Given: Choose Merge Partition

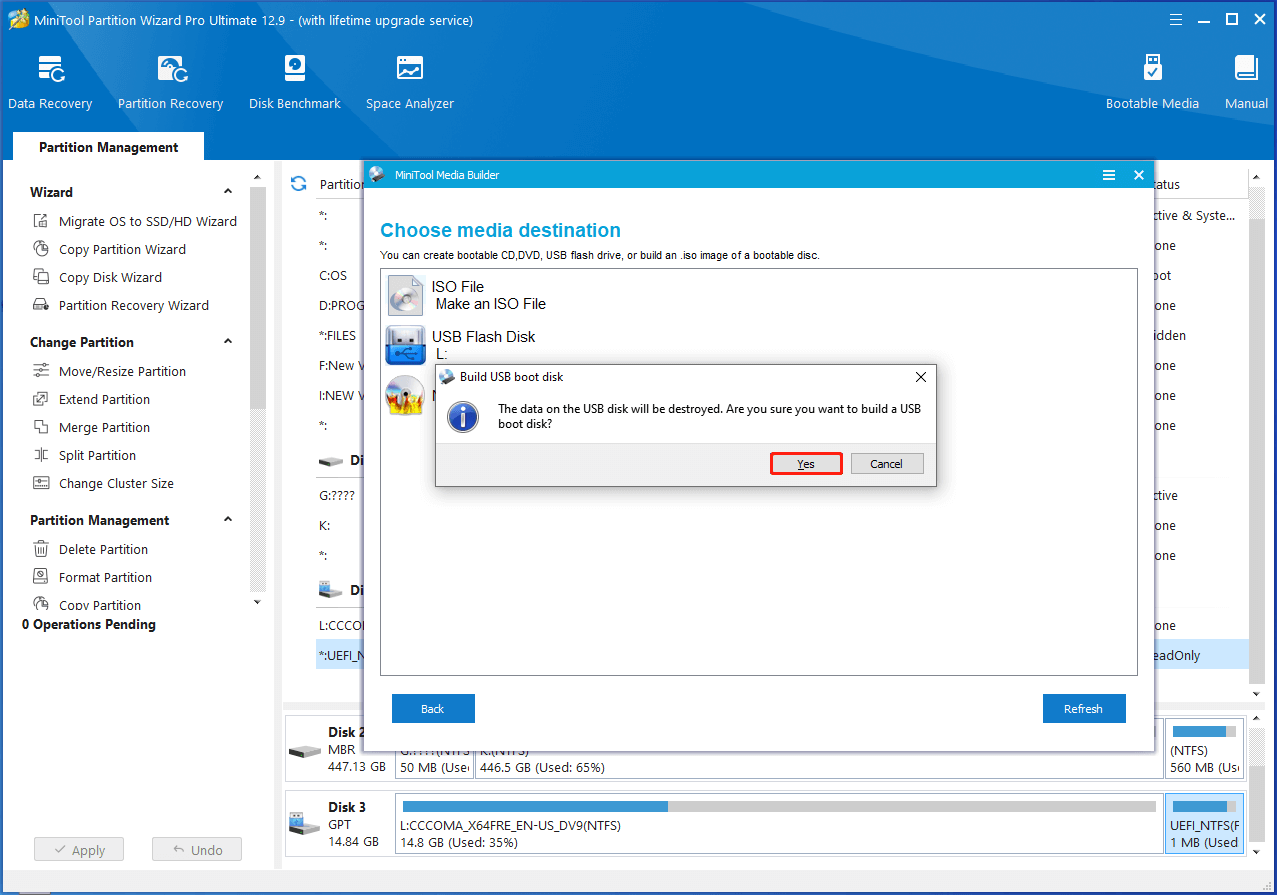Looking at the screenshot, I should [91, 427].
